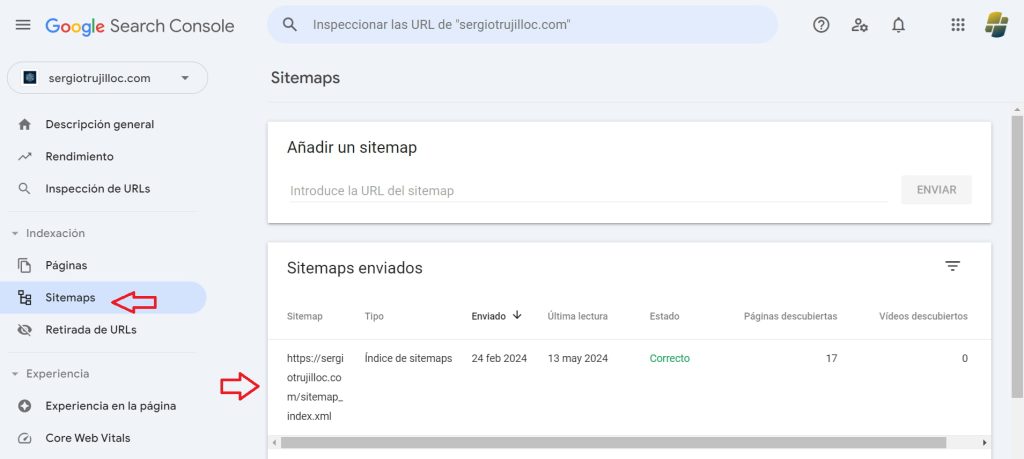The width and height of the screenshot is (1024, 459).
Task: Click the sitemap tree icon in the sidebar
Action: pyautogui.click(x=25, y=298)
